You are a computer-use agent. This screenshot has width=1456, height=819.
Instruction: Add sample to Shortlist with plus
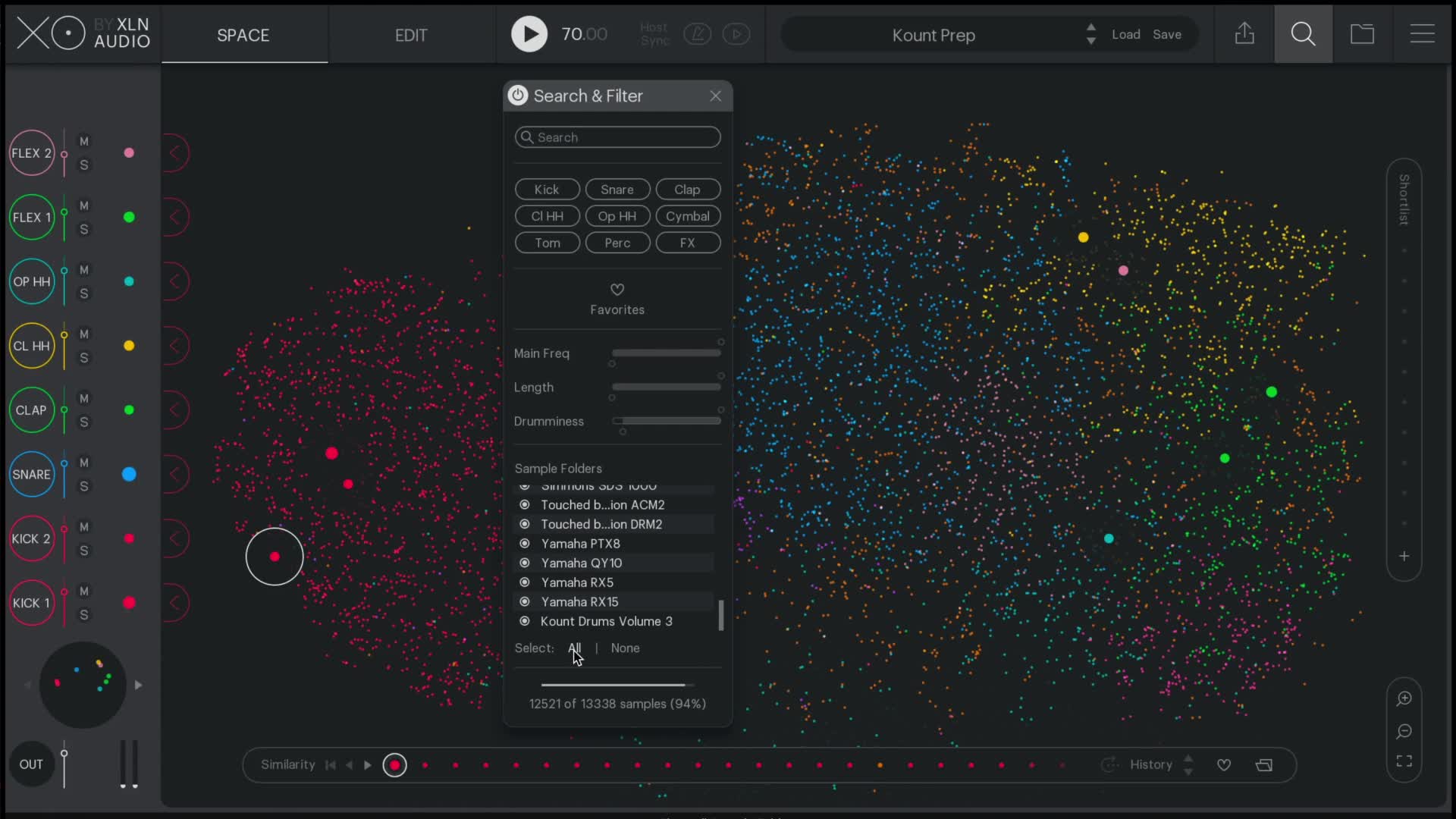(x=1404, y=557)
